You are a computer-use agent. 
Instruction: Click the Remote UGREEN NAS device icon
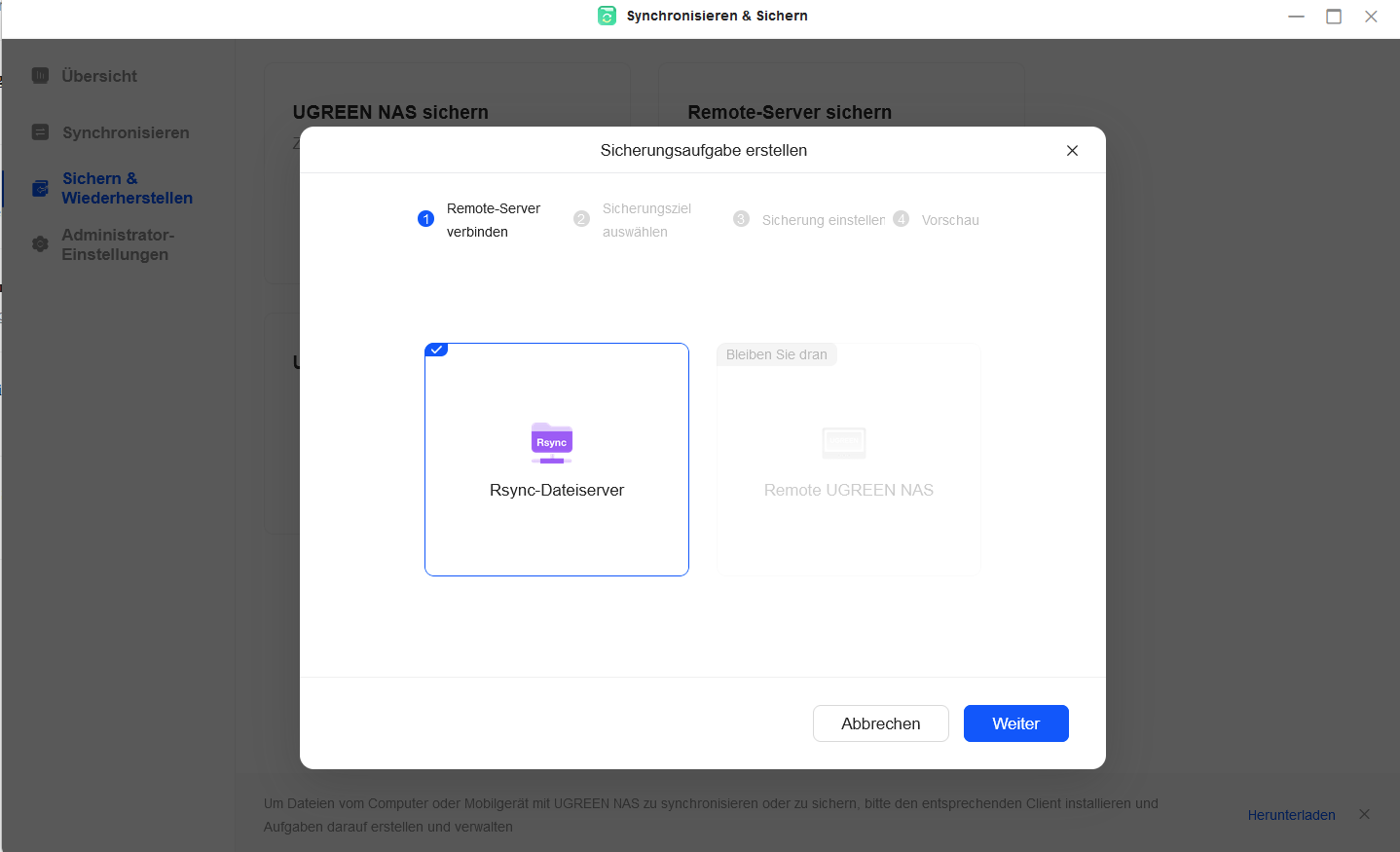click(844, 443)
